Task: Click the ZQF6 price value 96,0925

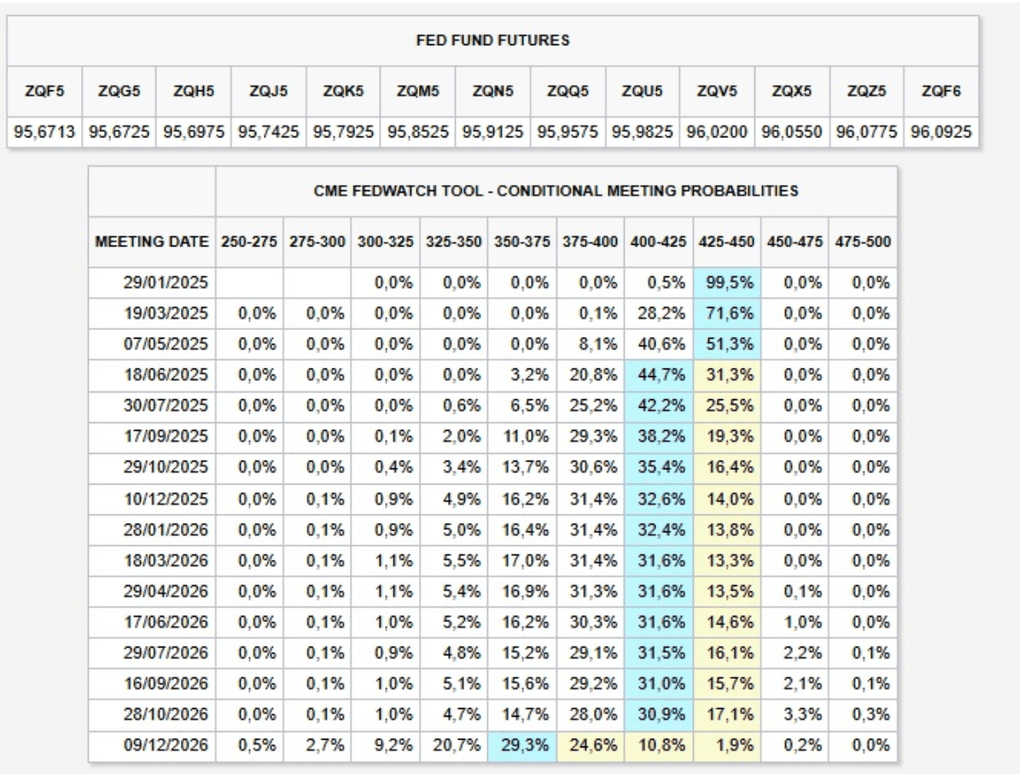Action: (x=940, y=131)
